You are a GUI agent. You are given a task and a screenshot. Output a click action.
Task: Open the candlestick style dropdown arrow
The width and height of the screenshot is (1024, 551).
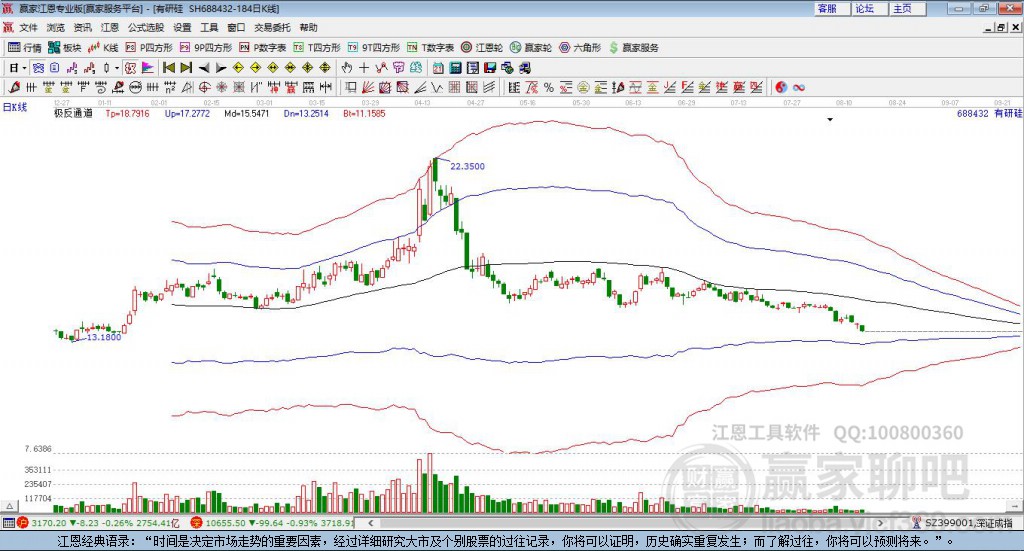(117, 69)
